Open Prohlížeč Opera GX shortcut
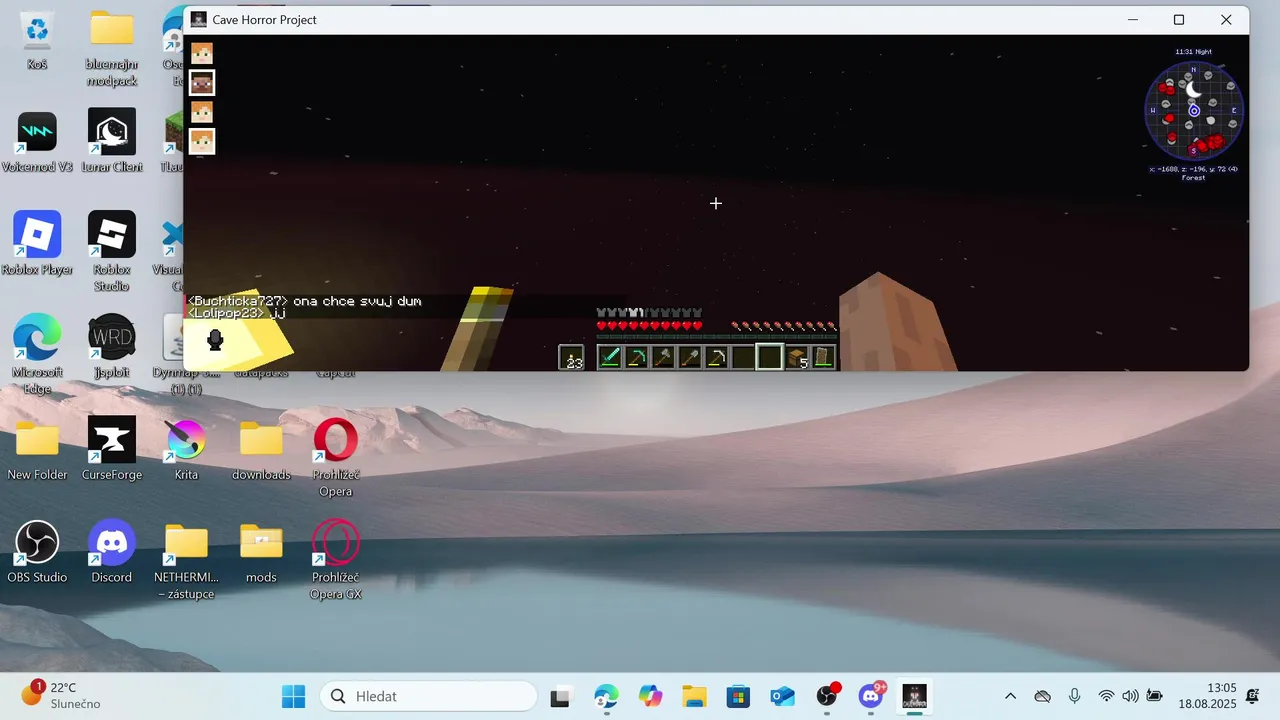 pos(336,561)
